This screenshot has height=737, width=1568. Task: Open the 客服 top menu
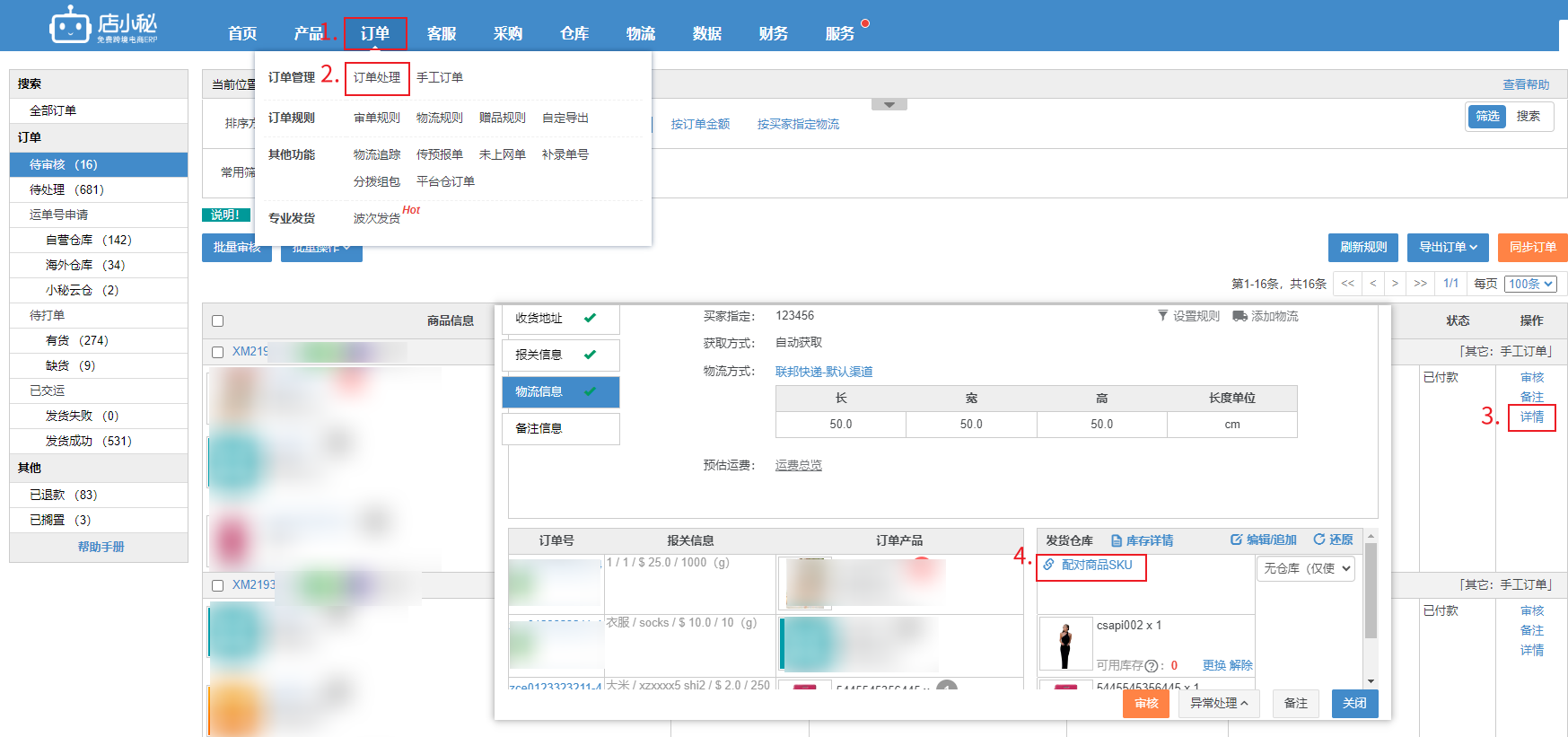tap(442, 34)
